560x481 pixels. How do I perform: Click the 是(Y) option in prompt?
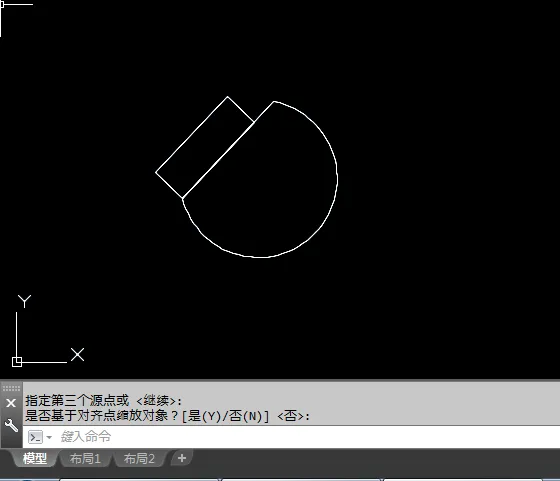coord(204,416)
